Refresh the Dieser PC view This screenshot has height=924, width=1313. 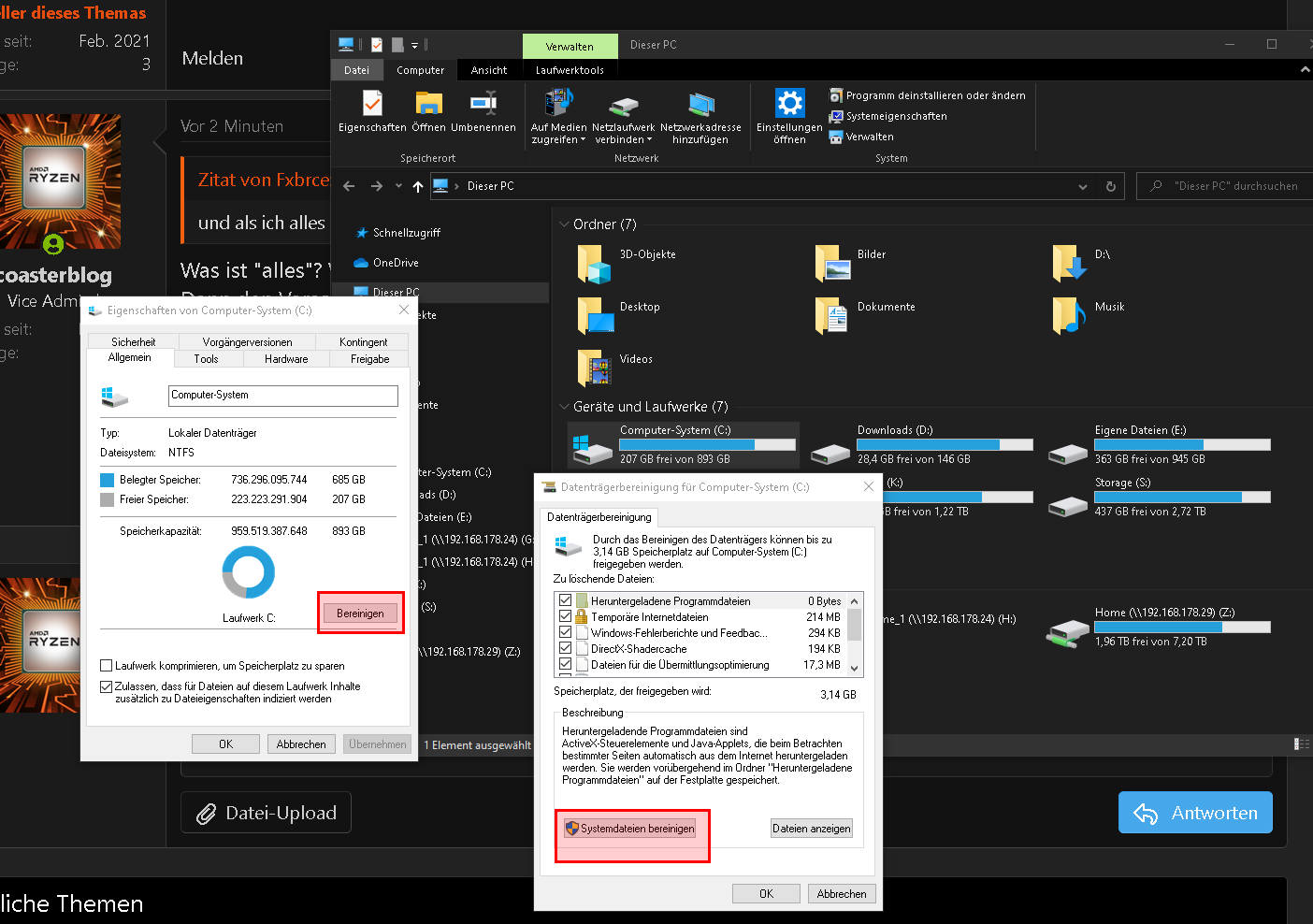coord(1111,186)
